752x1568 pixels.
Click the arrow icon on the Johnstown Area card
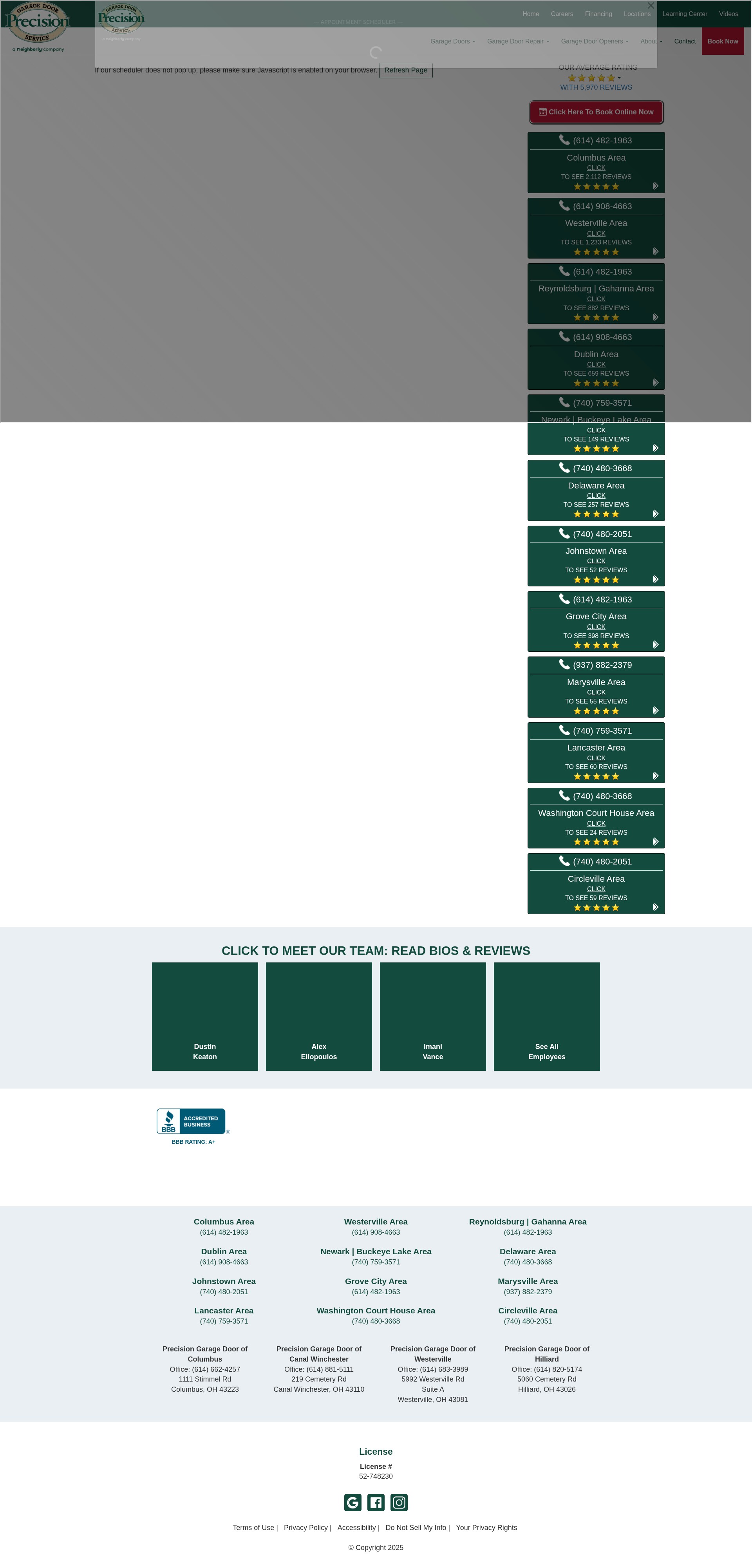point(656,579)
